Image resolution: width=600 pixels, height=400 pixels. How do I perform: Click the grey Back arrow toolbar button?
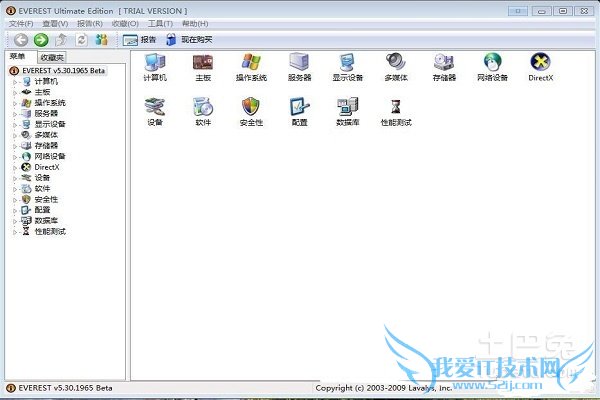21,40
